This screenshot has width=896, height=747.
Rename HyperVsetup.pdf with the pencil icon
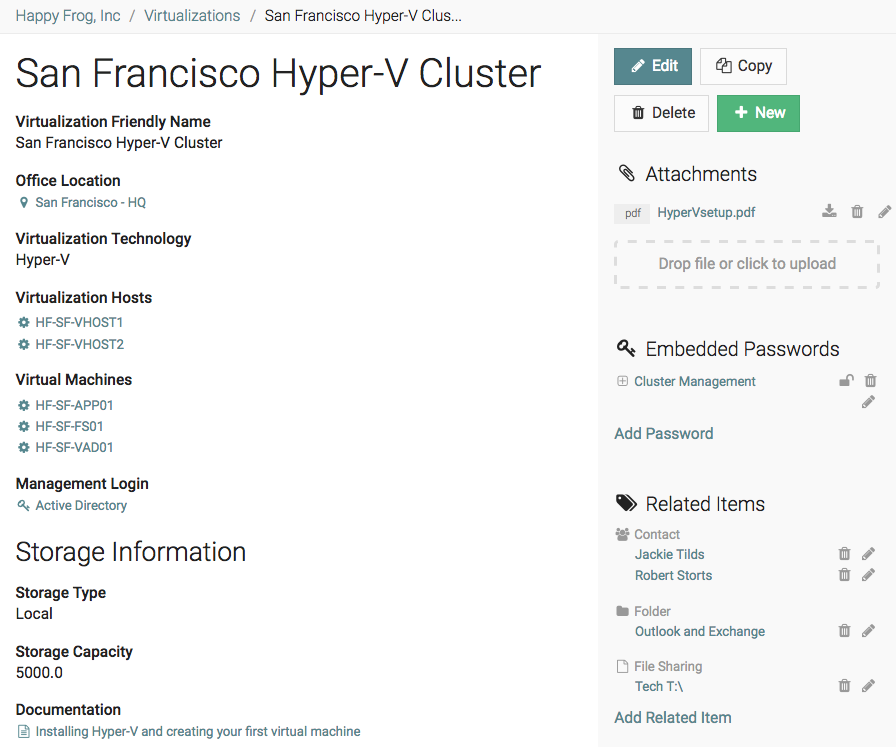[x=884, y=211]
